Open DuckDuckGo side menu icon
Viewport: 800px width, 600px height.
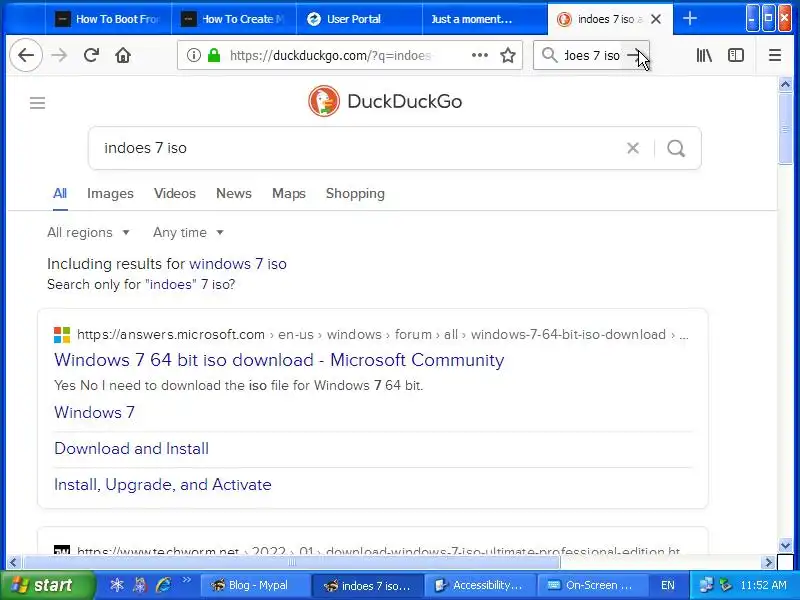(x=37, y=103)
